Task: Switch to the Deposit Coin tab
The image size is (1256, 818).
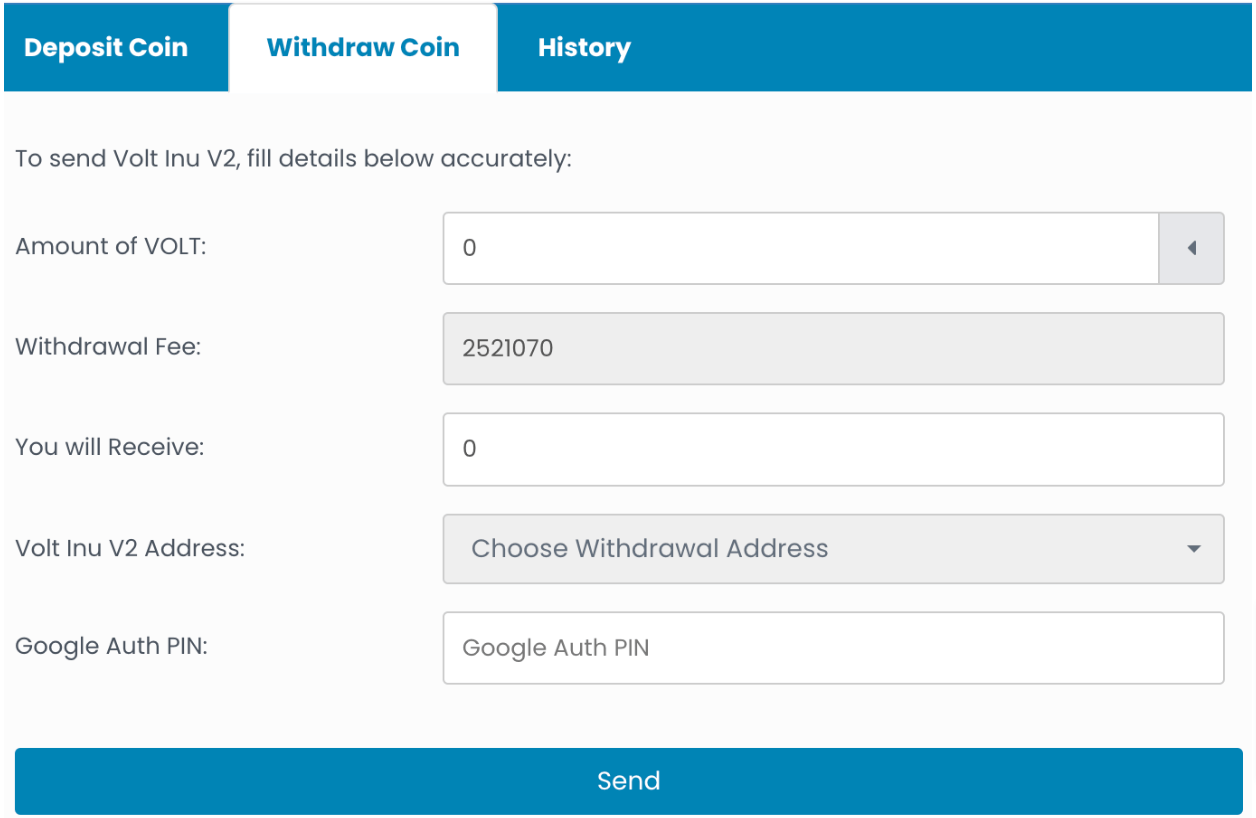Action: pos(106,47)
